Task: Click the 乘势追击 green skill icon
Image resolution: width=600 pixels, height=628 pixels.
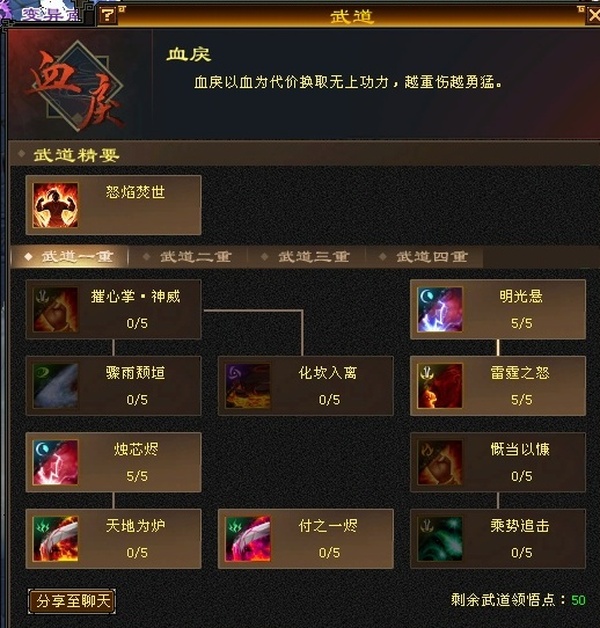Action: click(x=440, y=539)
